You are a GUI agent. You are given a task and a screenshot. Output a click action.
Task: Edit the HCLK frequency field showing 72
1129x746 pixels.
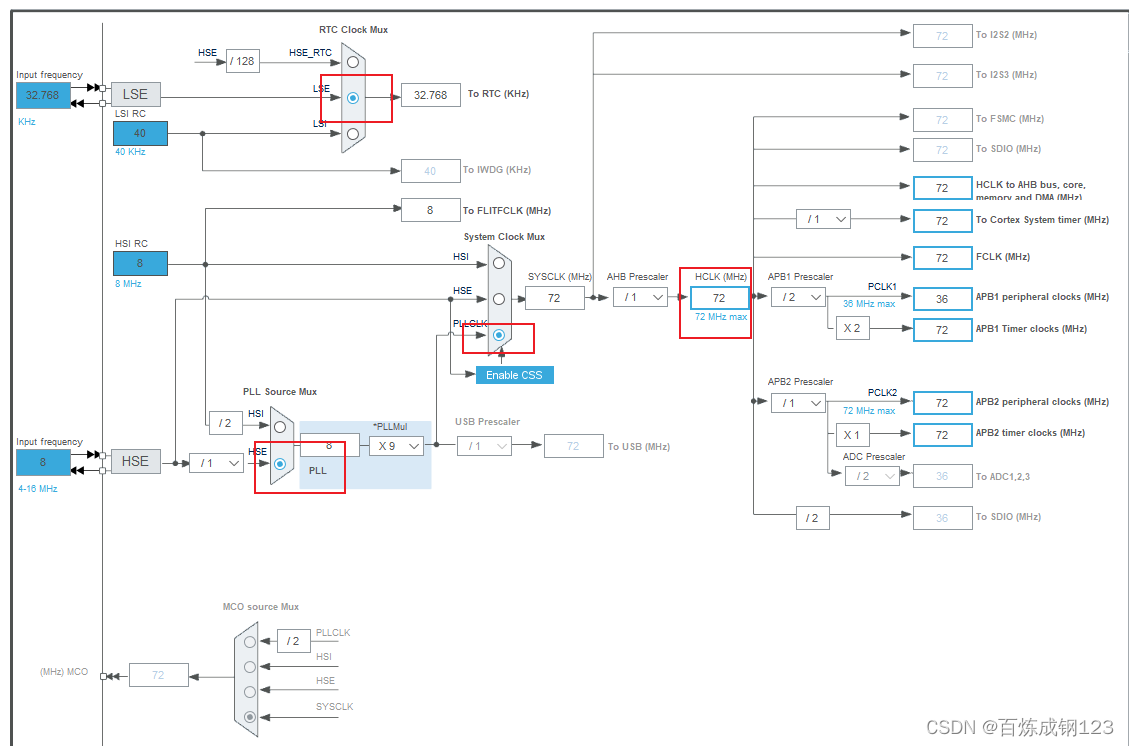(718, 297)
